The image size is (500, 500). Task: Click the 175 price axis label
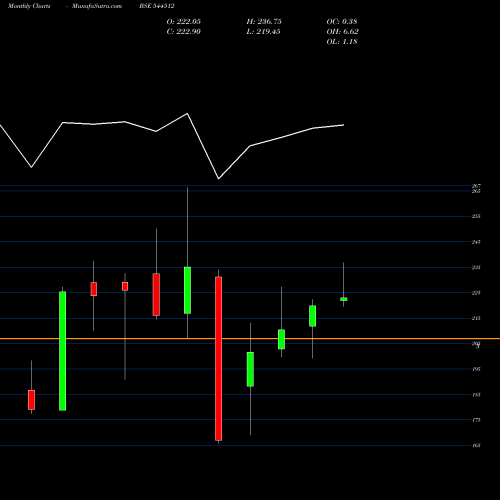tap(476, 420)
